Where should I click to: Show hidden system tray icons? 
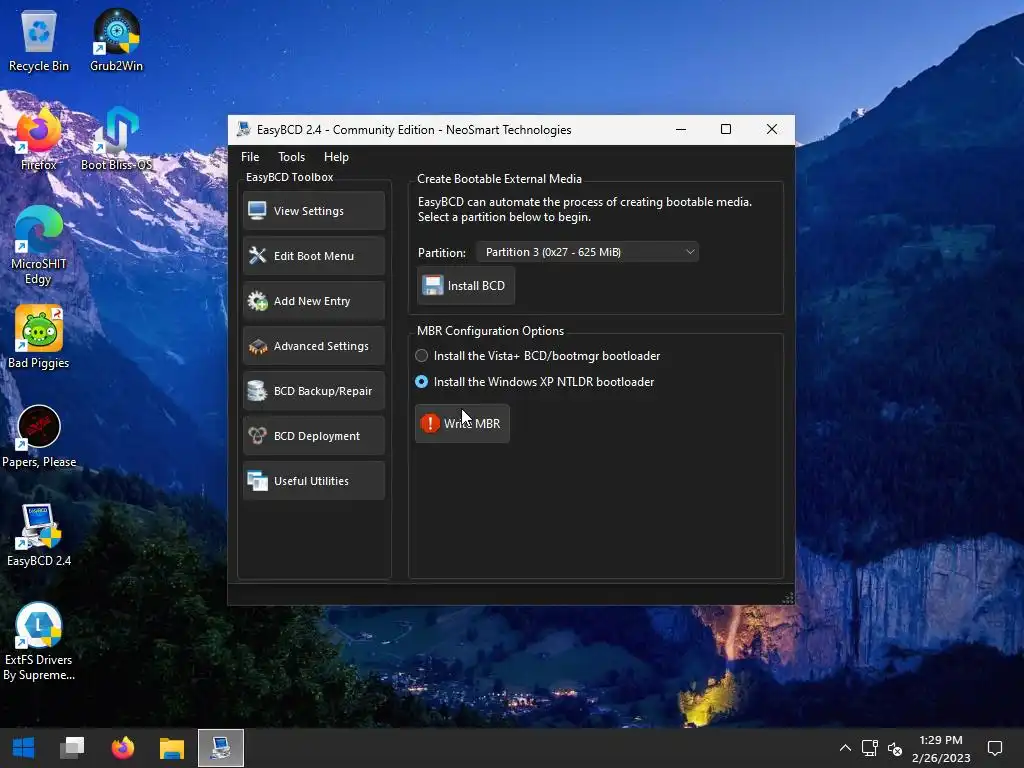click(845, 748)
